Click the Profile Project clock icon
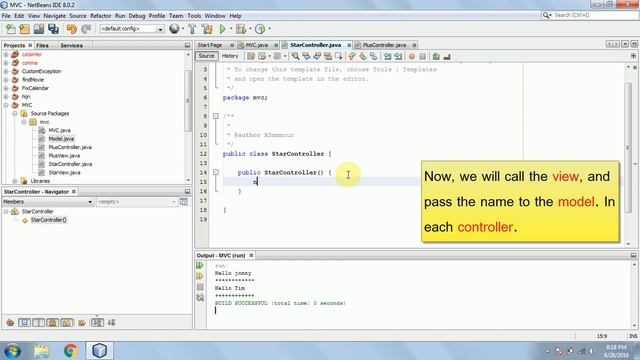Image resolution: width=640 pixels, height=360 pixels. (260, 29)
